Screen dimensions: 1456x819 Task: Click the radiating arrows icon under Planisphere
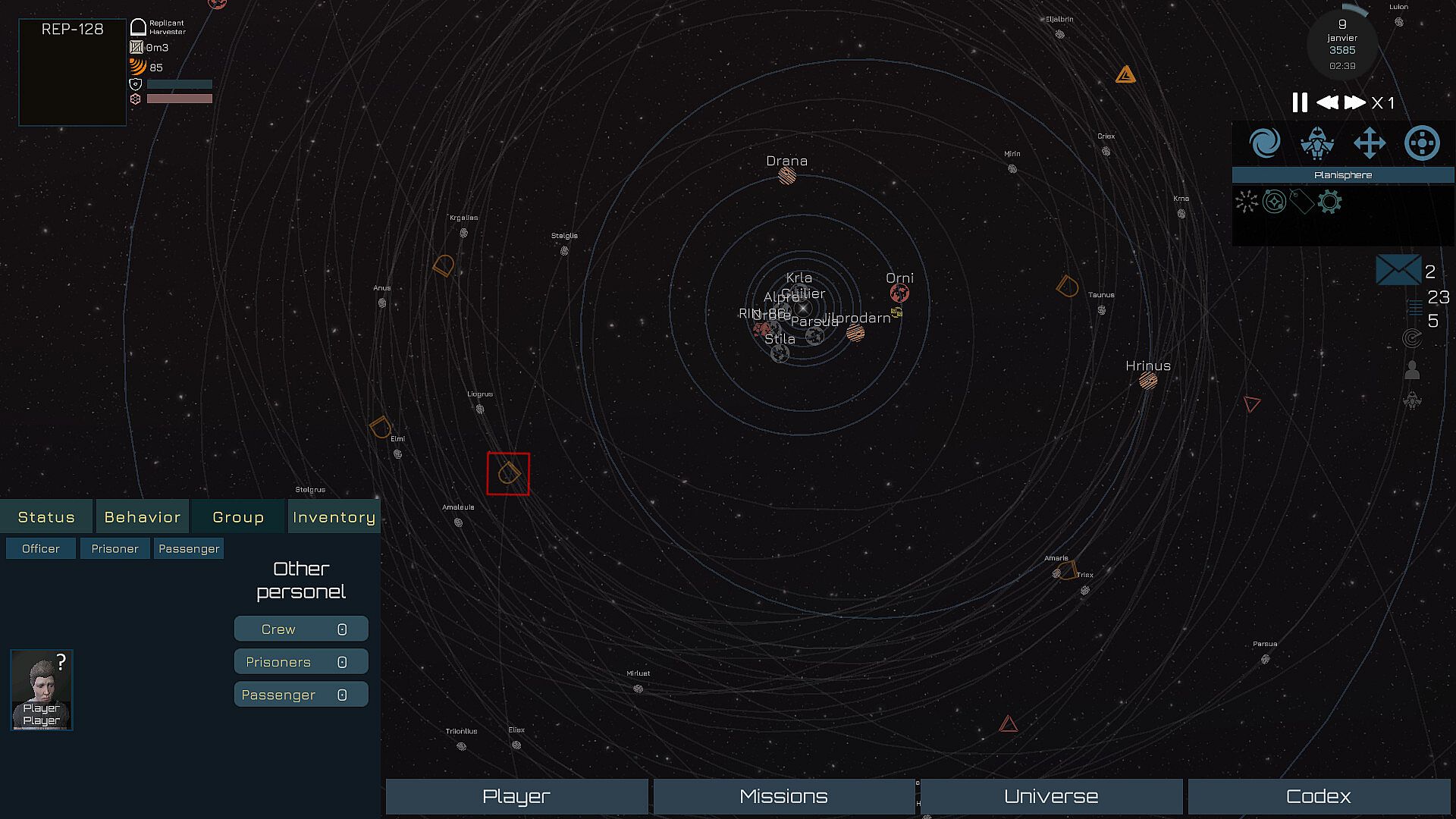[x=1247, y=202]
